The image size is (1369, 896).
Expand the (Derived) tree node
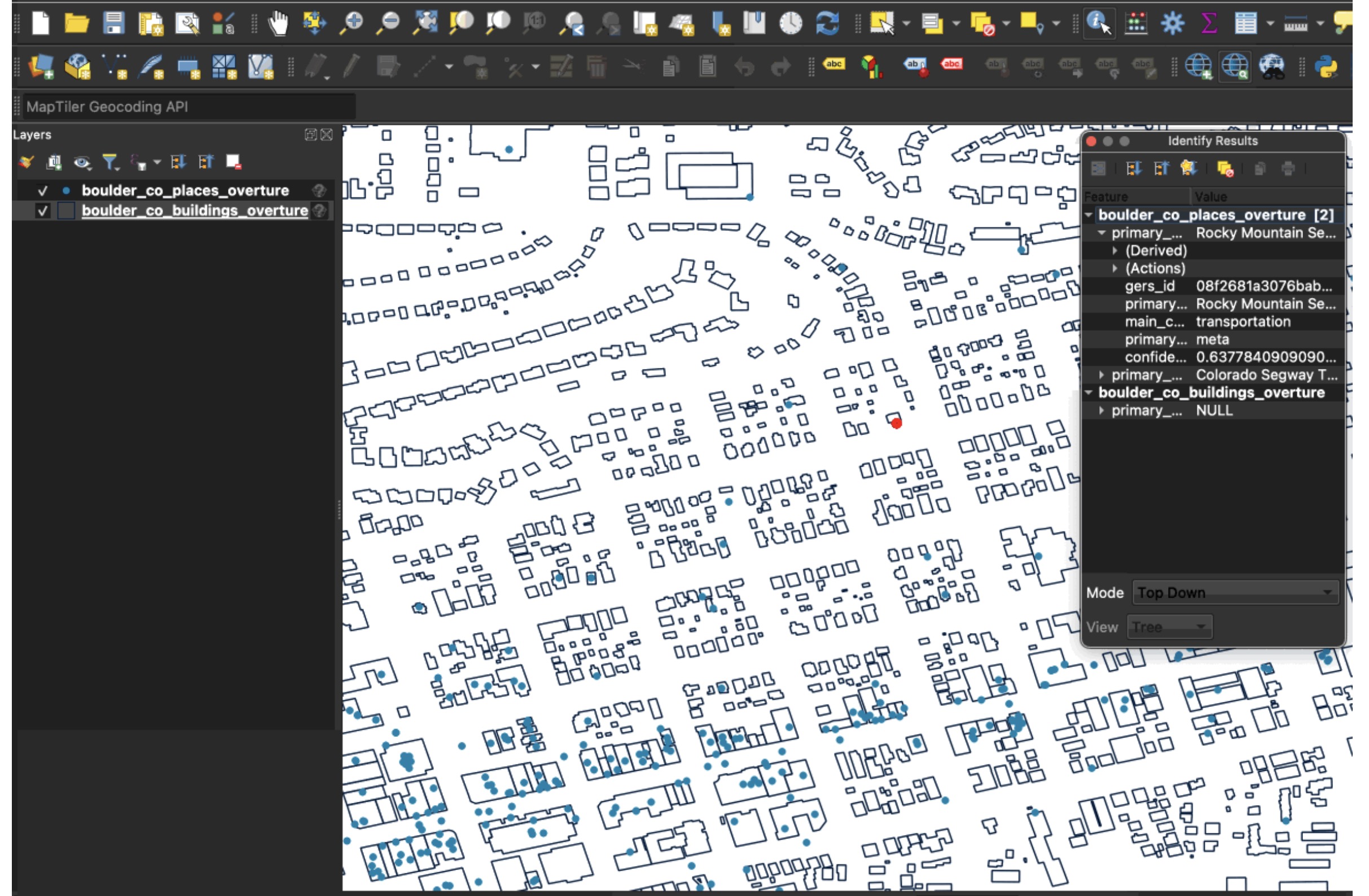(x=1114, y=251)
